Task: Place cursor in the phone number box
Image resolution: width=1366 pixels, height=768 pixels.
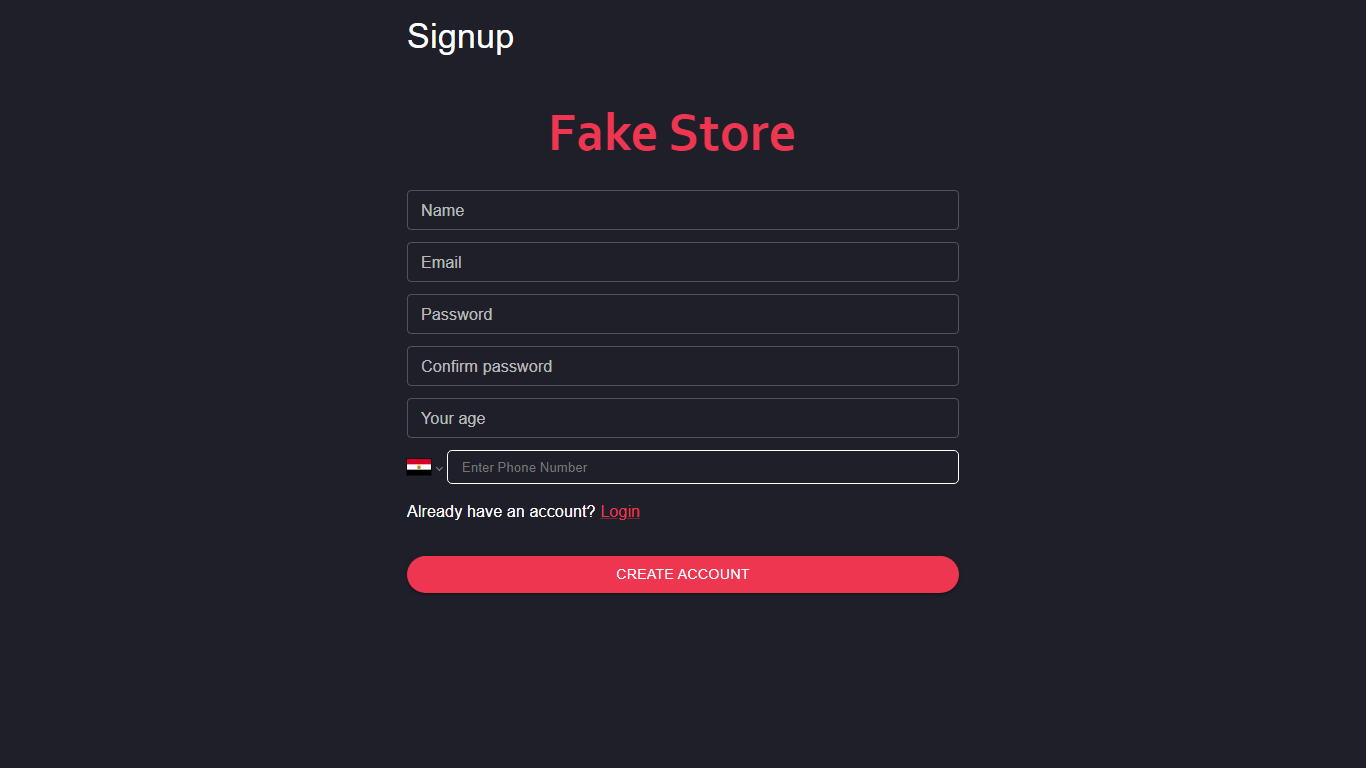Action: coord(702,467)
